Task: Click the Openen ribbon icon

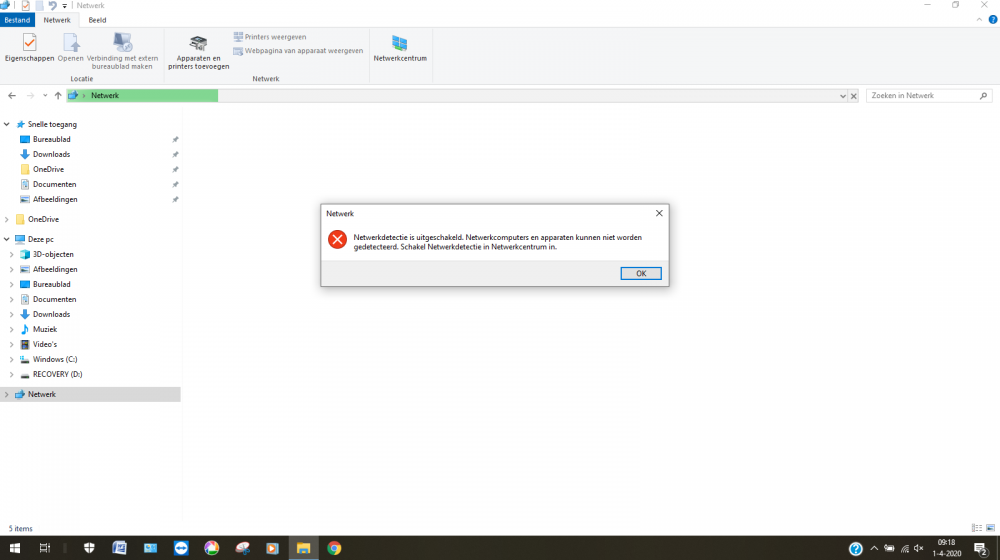Action: [70, 48]
